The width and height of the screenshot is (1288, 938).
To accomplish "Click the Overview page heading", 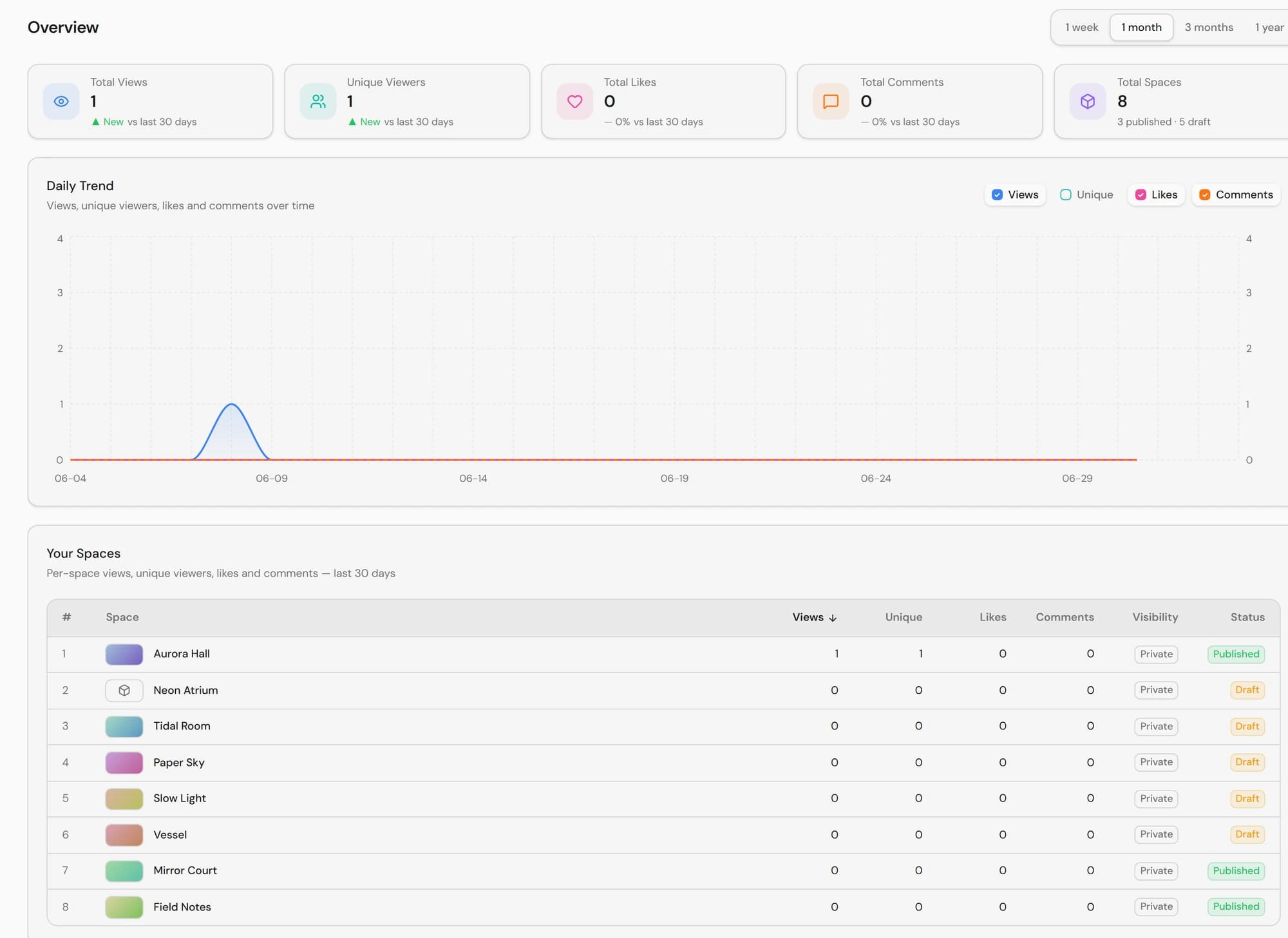I will tap(63, 27).
